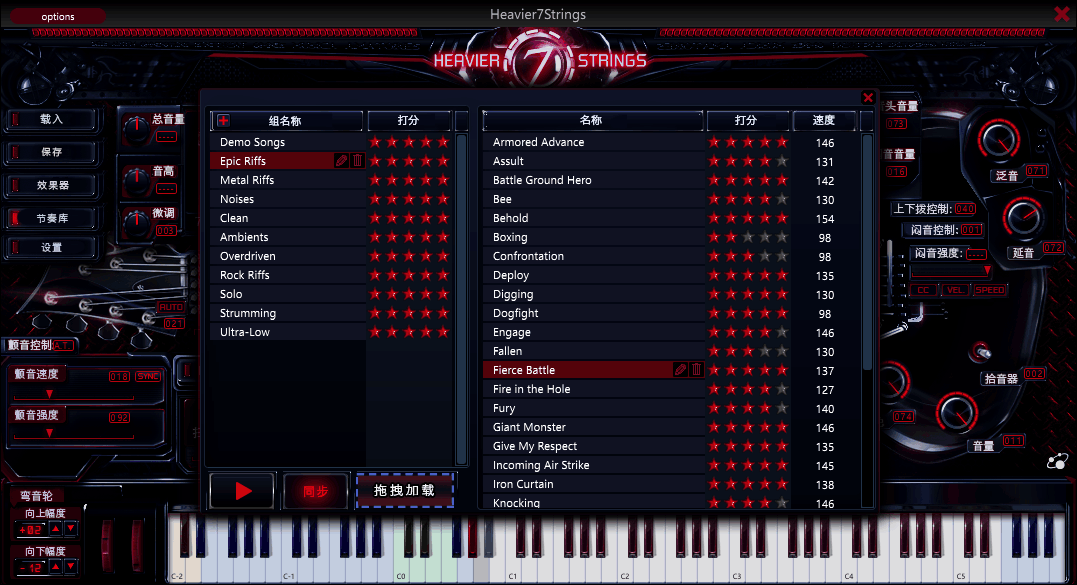Select the Rock Riffs group
This screenshot has width=1077, height=585.
pyautogui.click(x=287, y=275)
